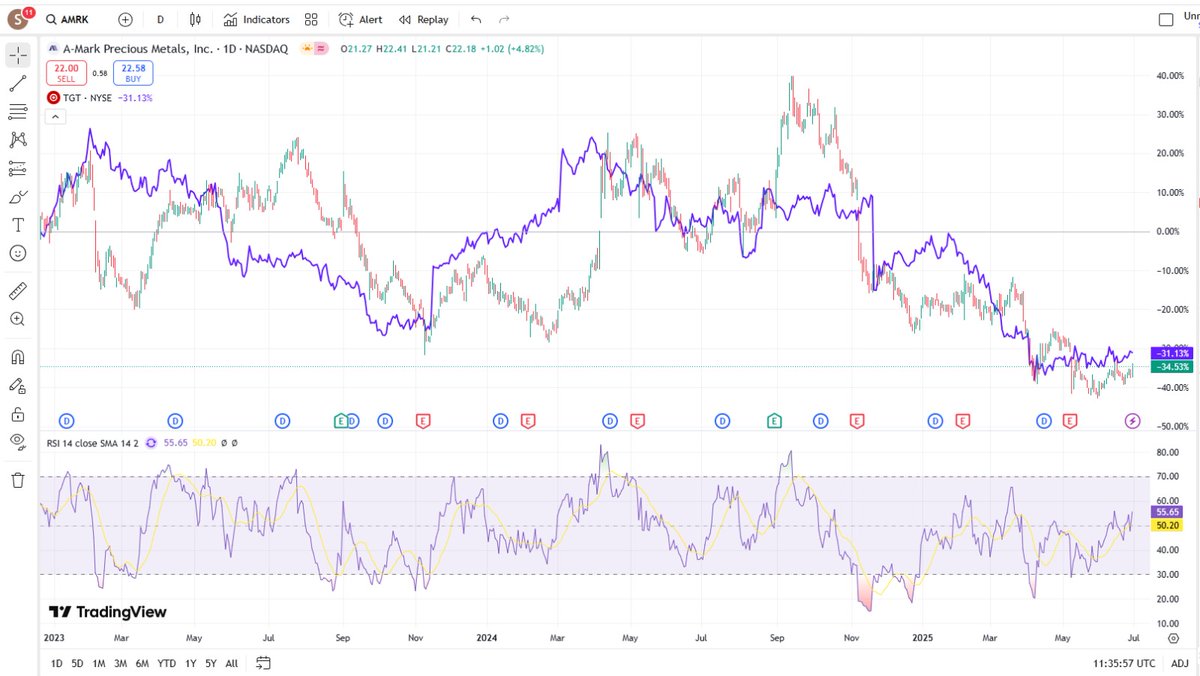Open forecasting and measurement tools
The image size is (1200, 676).
pyautogui.click(x=18, y=169)
